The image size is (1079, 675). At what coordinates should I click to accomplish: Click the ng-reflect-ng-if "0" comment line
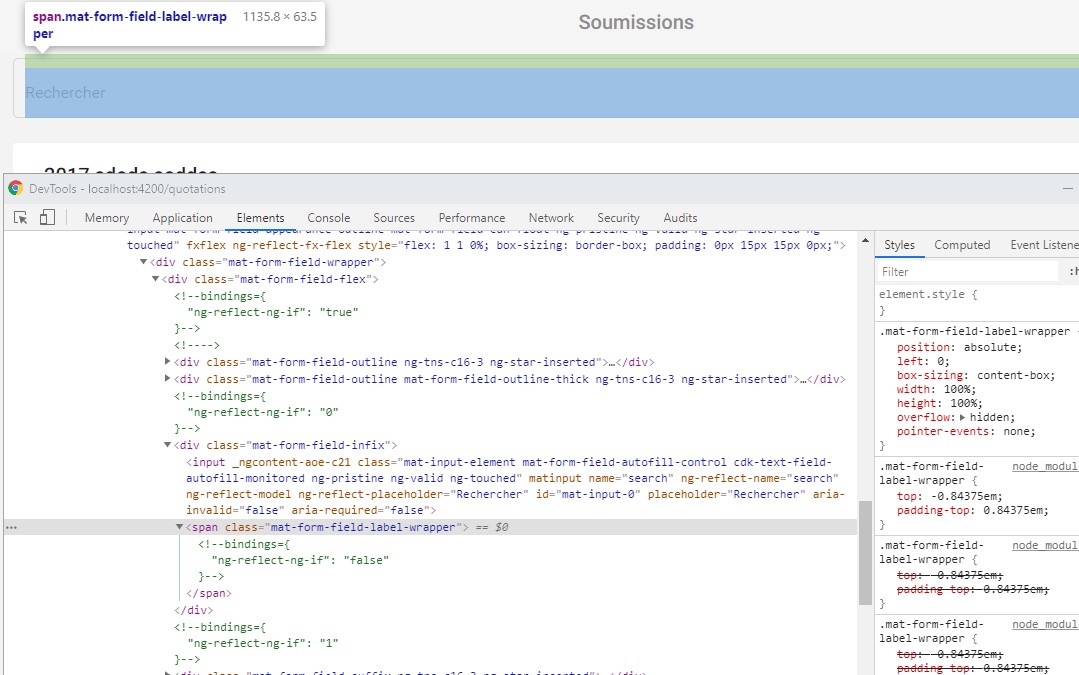(263, 412)
